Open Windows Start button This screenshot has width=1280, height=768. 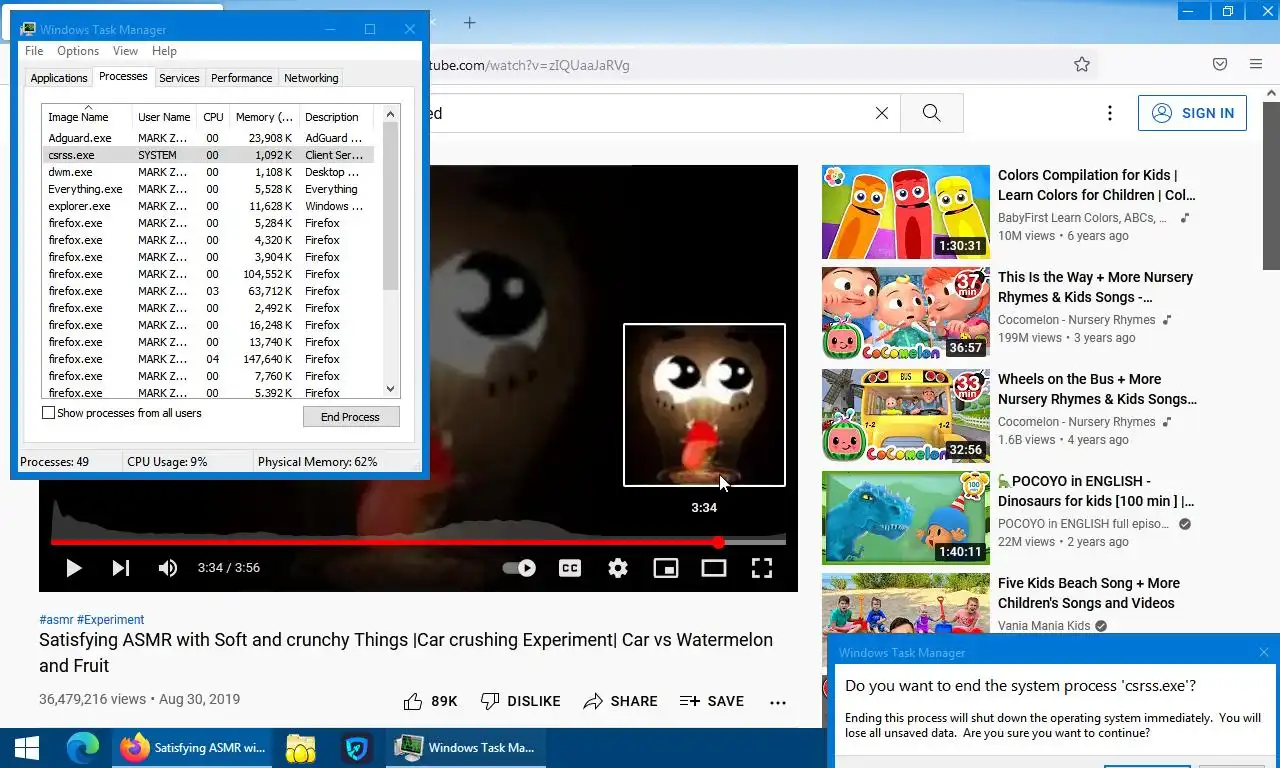27,747
